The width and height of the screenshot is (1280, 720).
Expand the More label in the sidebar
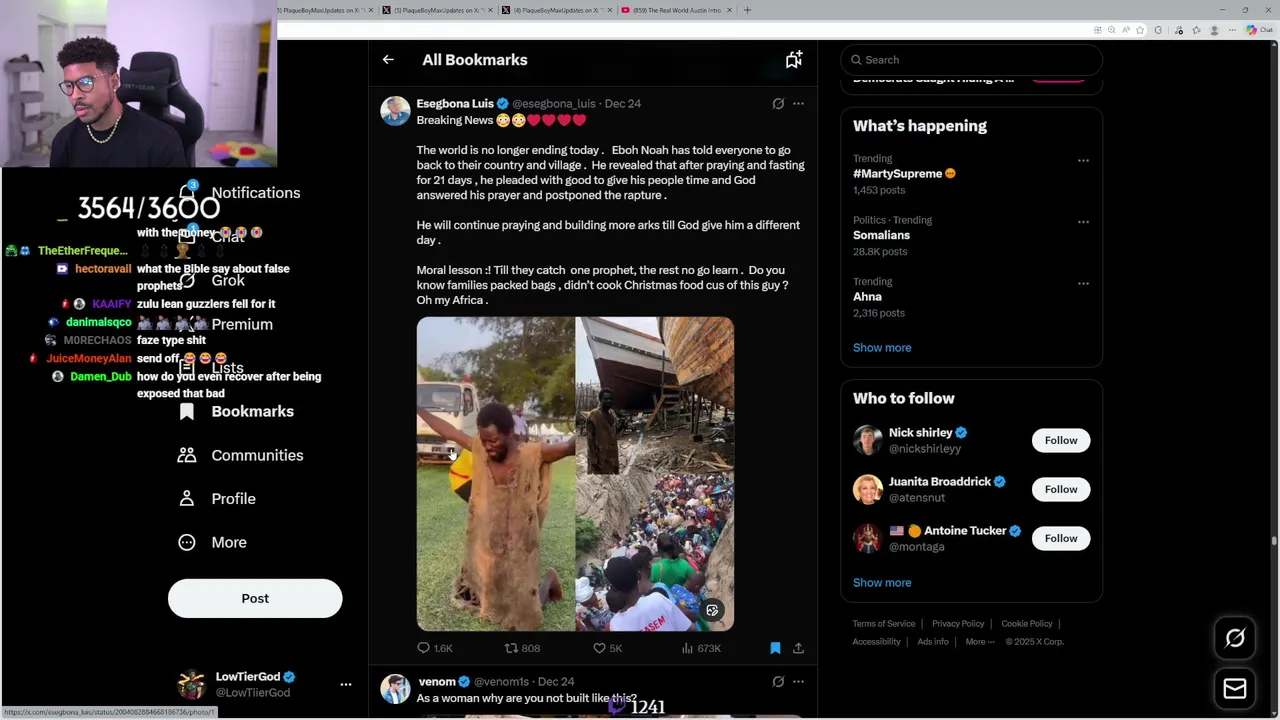tap(229, 542)
